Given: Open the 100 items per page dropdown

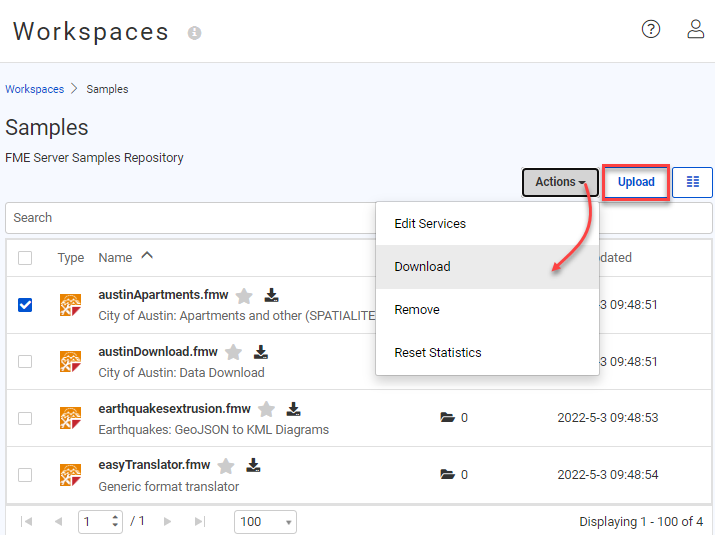Looking at the screenshot, I should click(265, 522).
